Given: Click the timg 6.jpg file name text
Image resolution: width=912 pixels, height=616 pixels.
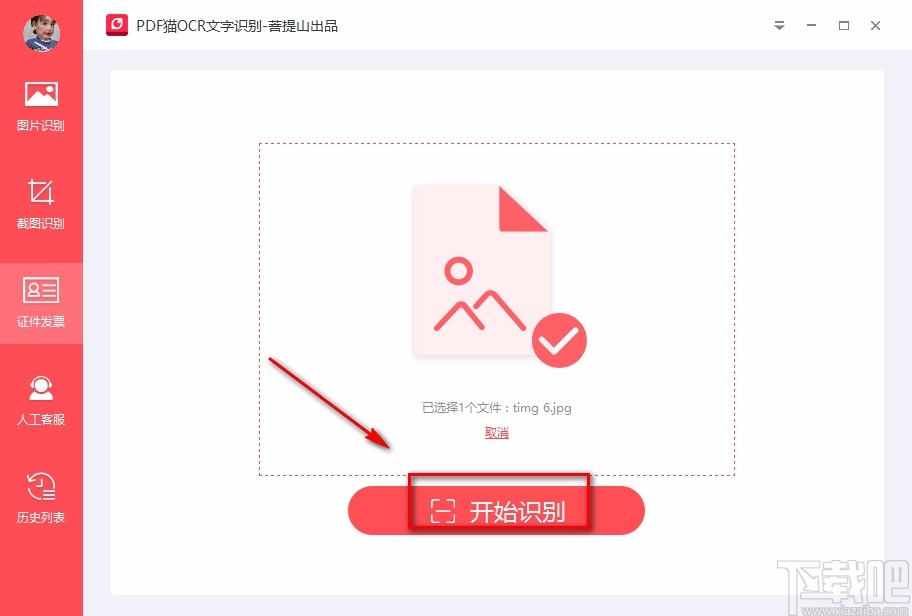Looking at the screenshot, I should click(542, 408).
